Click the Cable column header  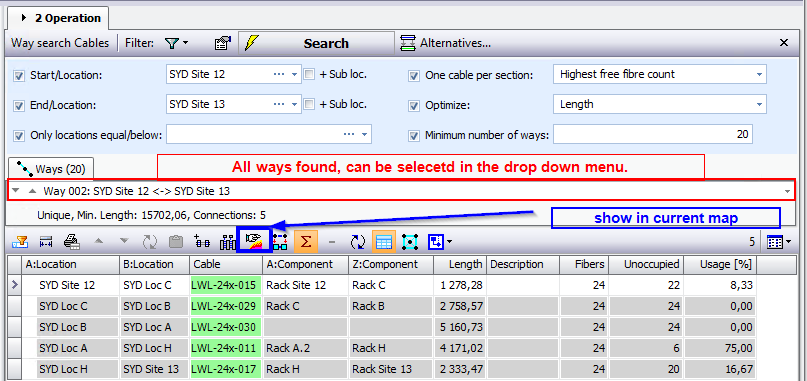tap(225, 264)
